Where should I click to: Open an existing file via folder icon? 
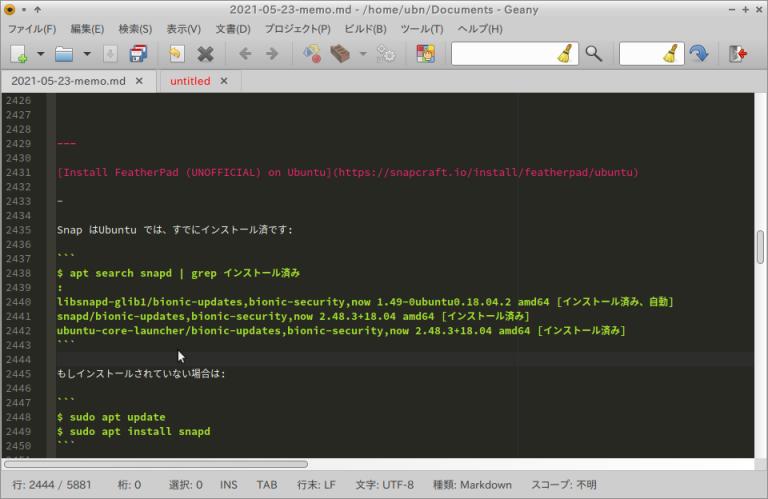pyautogui.click(x=64, y=54)
